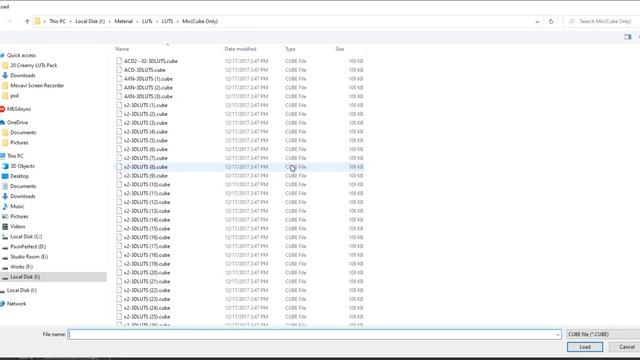Select This PC in the sidebar

pyautogui.click(x=15, y=156)
